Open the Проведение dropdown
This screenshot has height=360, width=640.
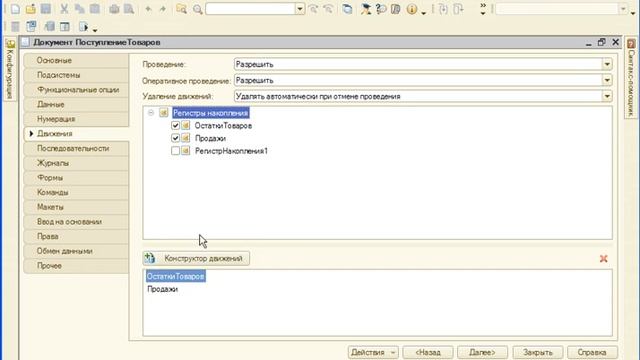[x=607, y=64]
